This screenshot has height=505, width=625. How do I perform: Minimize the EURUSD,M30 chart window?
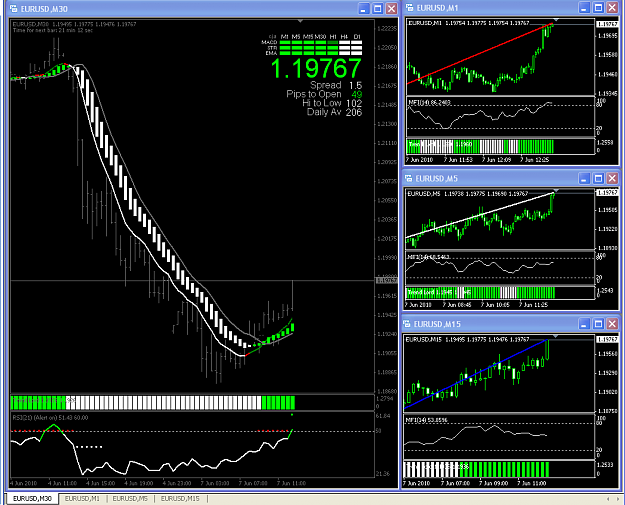pyautogui.click(x=364, y=8)
